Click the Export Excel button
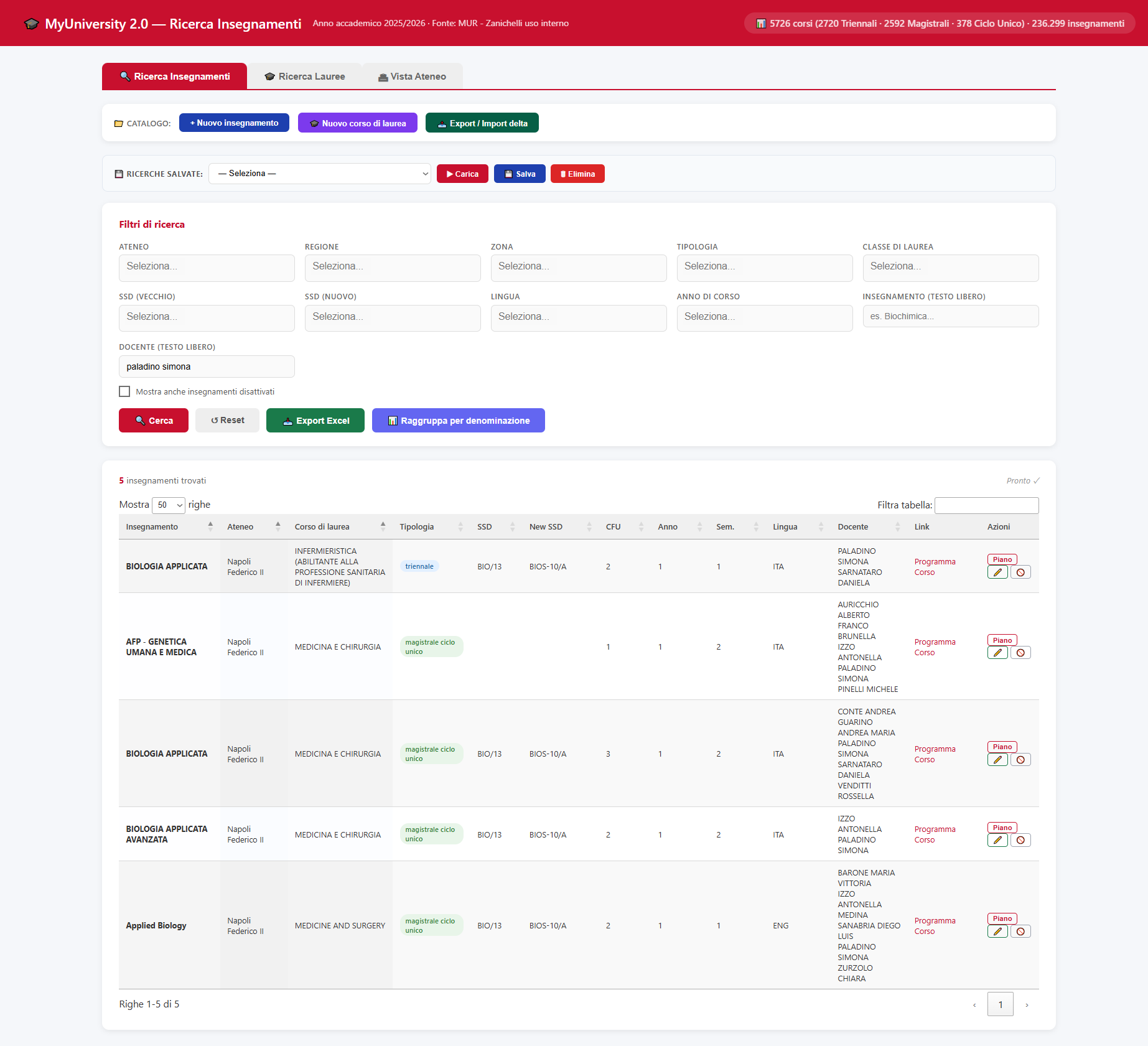 [x=315, y=421]
